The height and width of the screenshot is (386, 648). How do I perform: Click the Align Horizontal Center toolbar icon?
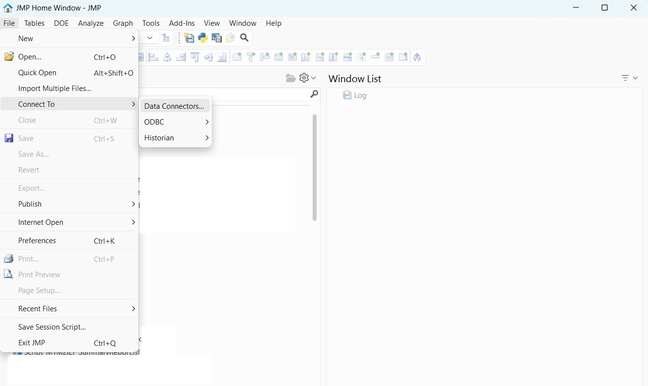167,57
